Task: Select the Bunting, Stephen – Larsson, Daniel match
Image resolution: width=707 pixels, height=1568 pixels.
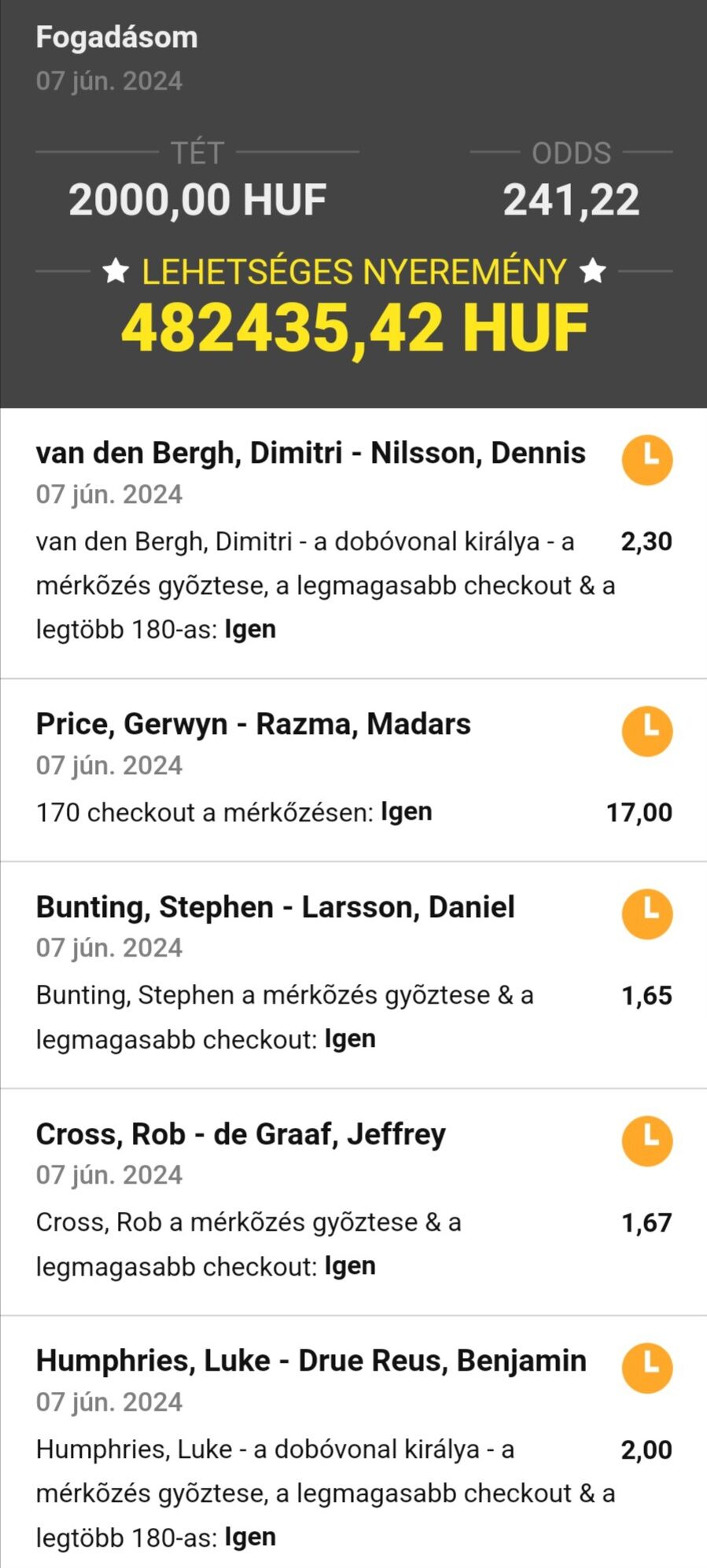Action: point(275,907)
